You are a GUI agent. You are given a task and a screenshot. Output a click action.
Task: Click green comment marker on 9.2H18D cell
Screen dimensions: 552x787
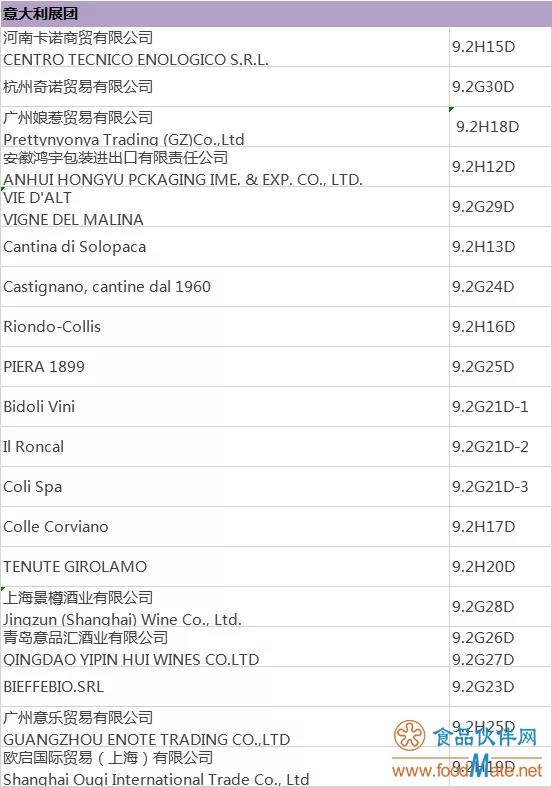pyautogui.click(x=452, y=109)
